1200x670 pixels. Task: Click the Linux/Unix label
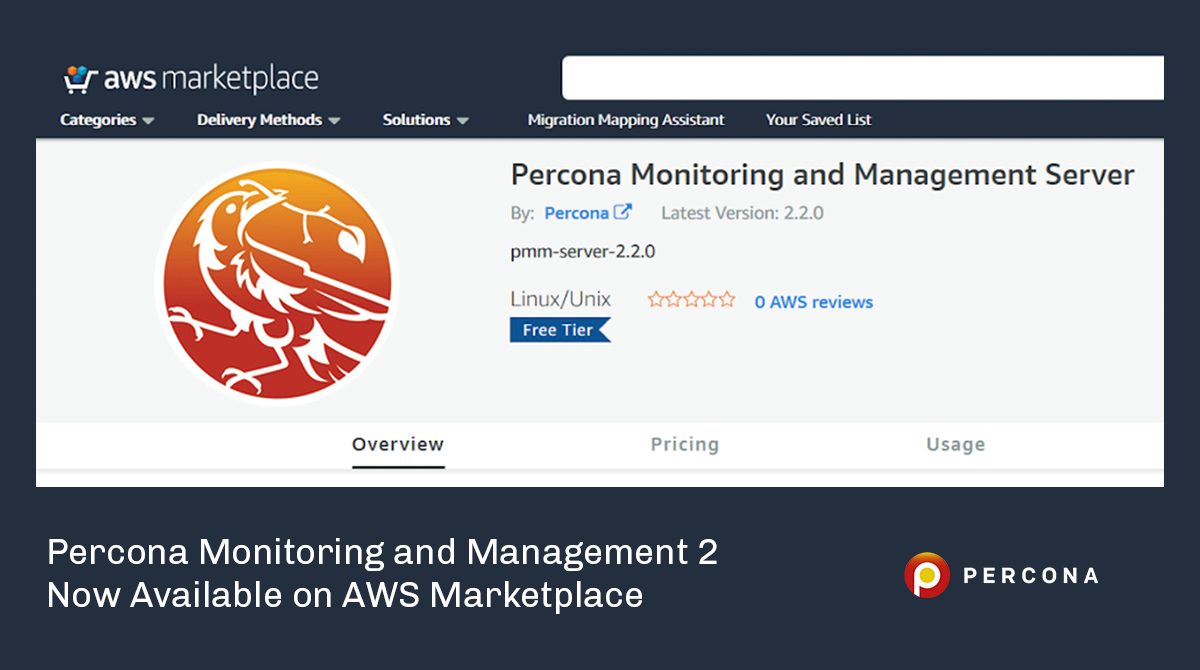pos(561,299)
